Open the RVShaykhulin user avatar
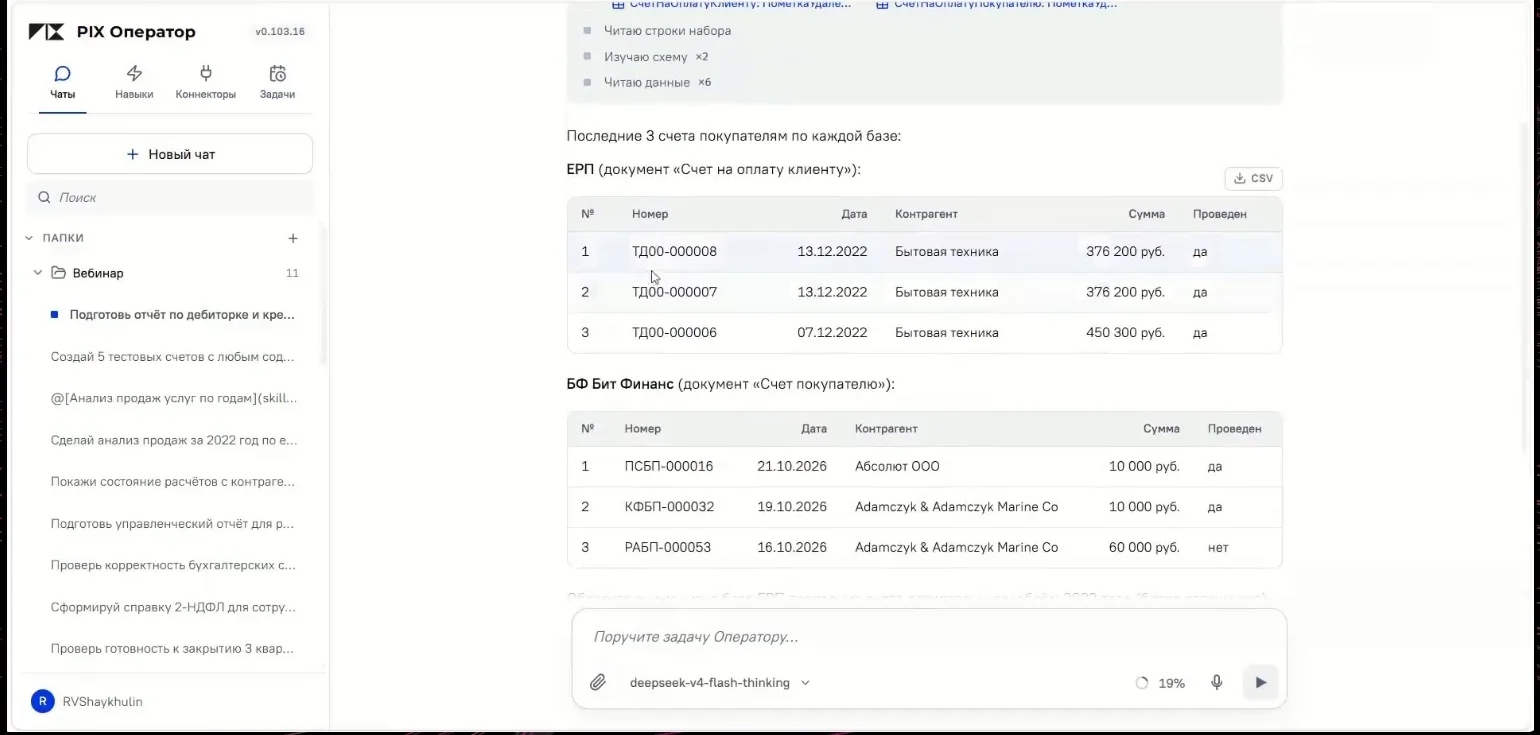This screenshot has width=1540, height=735. pos(42,701)
